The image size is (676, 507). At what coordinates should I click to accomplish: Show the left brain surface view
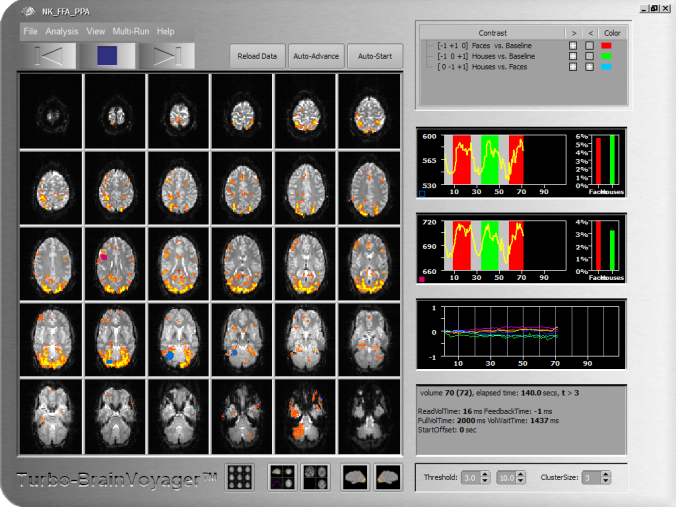[x=354, y=478]
